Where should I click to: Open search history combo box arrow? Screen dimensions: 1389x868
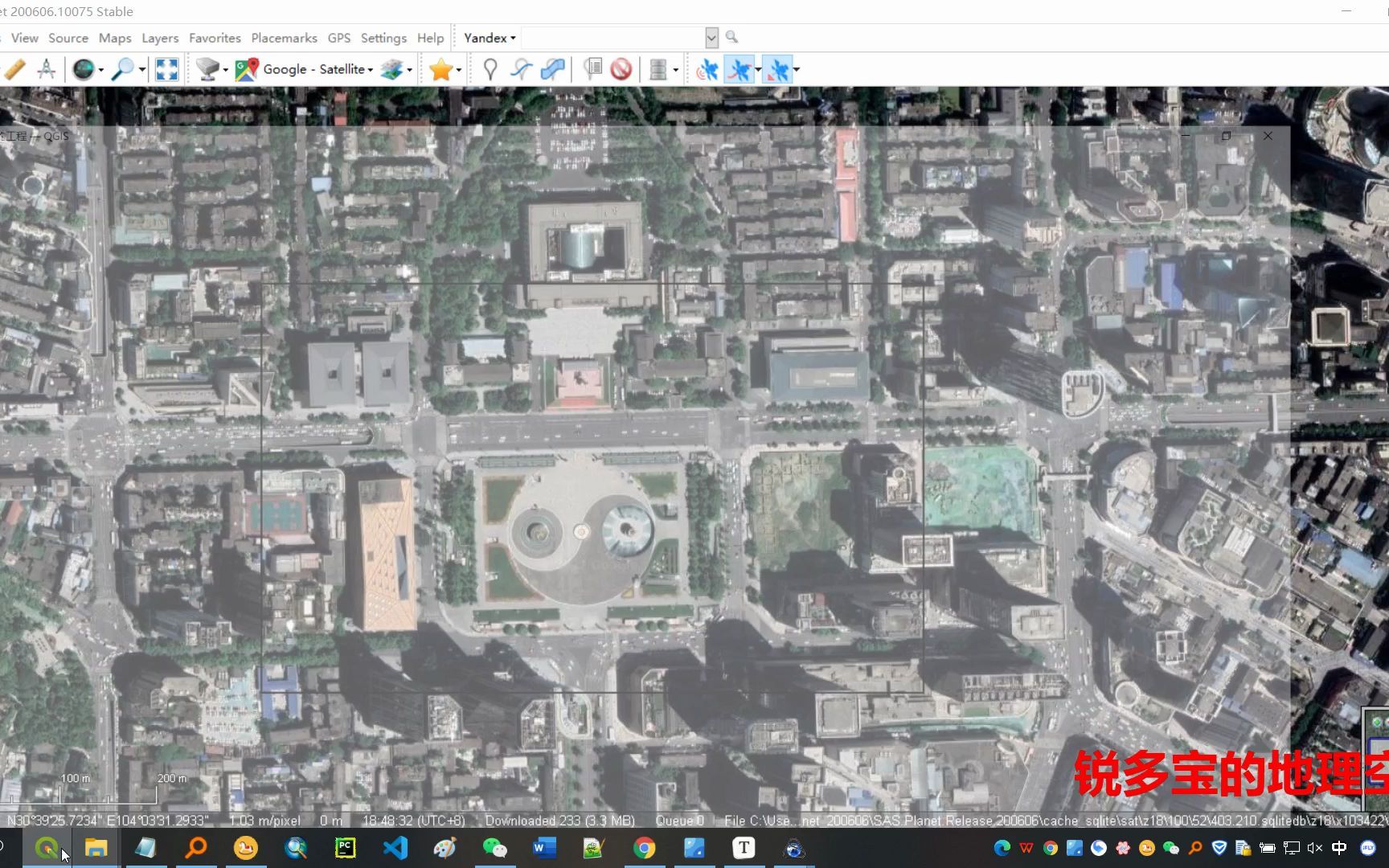pyautogui.click(x=711, y=38)
